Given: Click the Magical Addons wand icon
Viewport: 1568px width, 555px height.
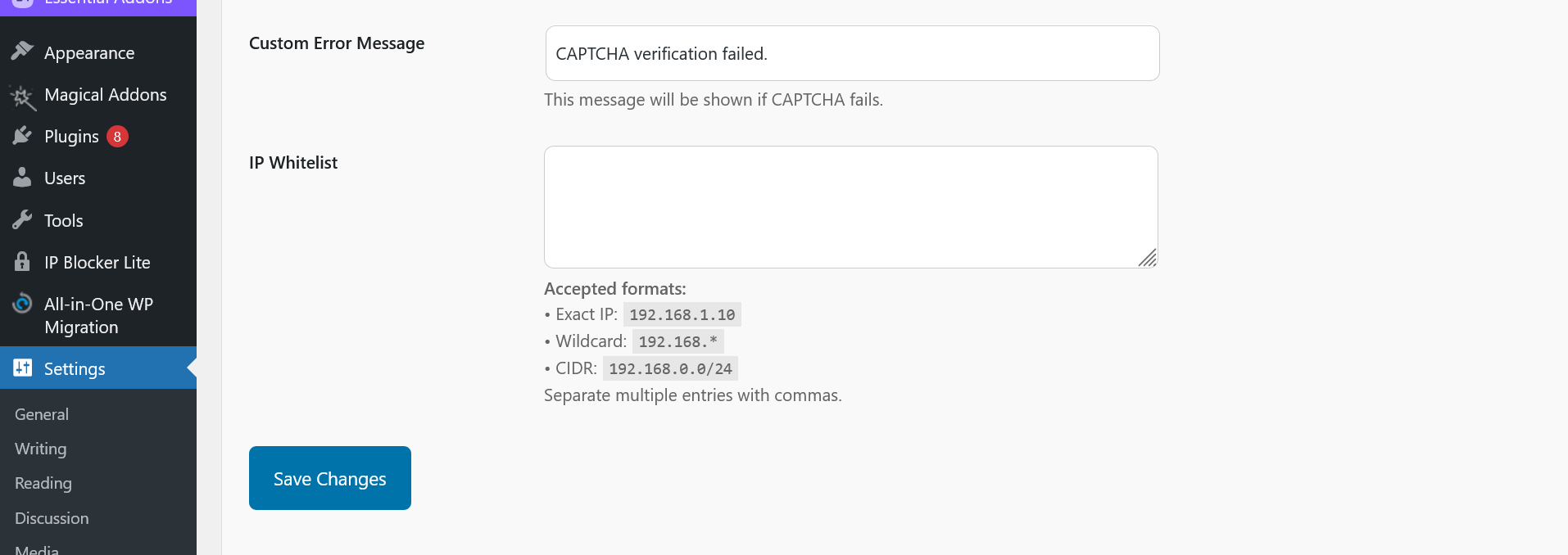Looking at the screenshot, I should click(x=22, y=97).
